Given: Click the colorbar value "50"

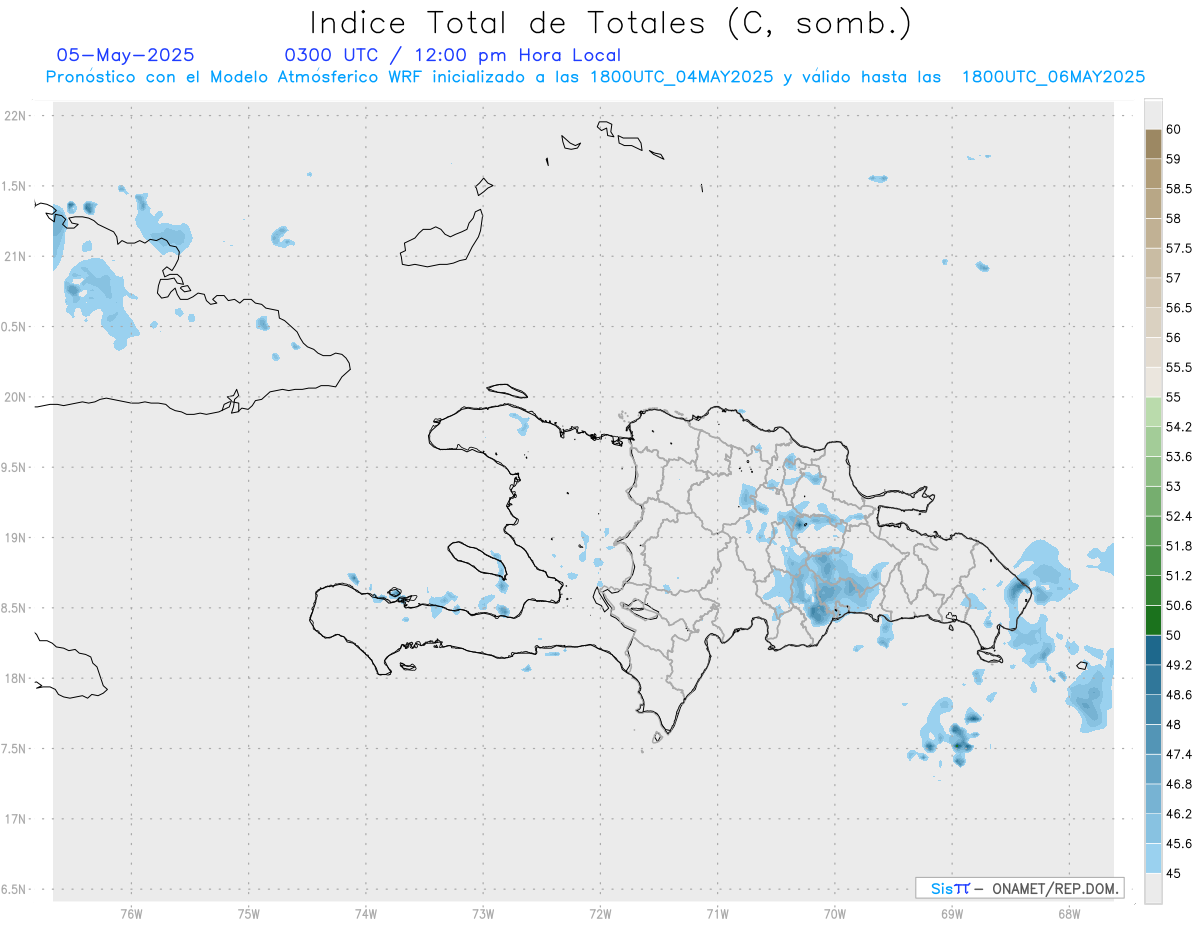Looking at the screenshot, I should point(1174,635).
